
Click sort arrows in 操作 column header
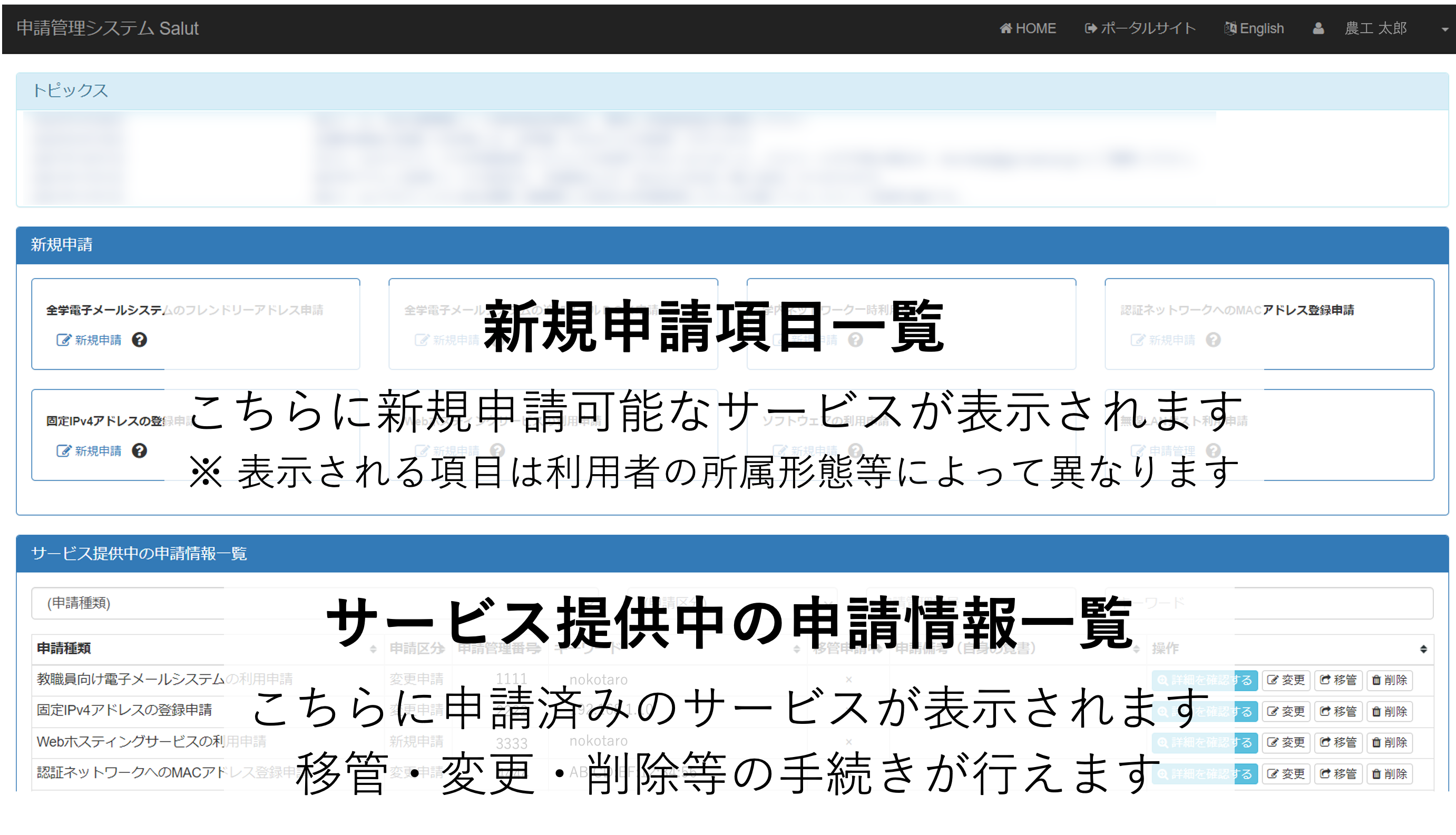pos(1423,649)
